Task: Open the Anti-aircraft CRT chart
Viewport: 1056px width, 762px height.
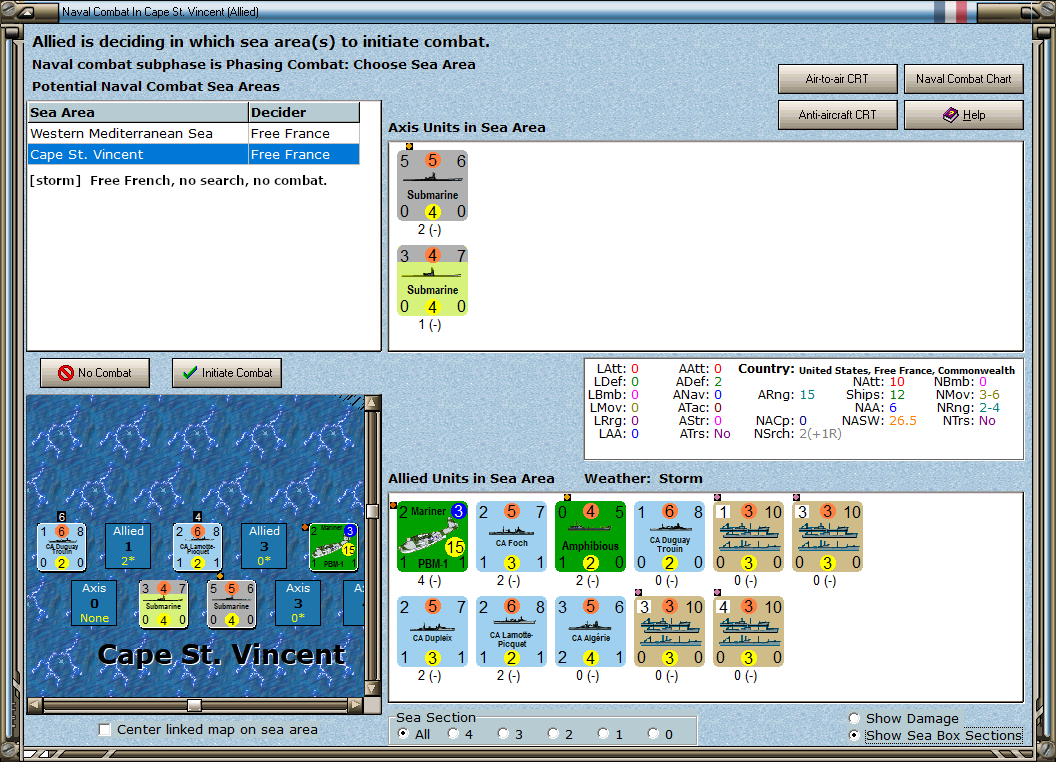Action: (837, 115)
